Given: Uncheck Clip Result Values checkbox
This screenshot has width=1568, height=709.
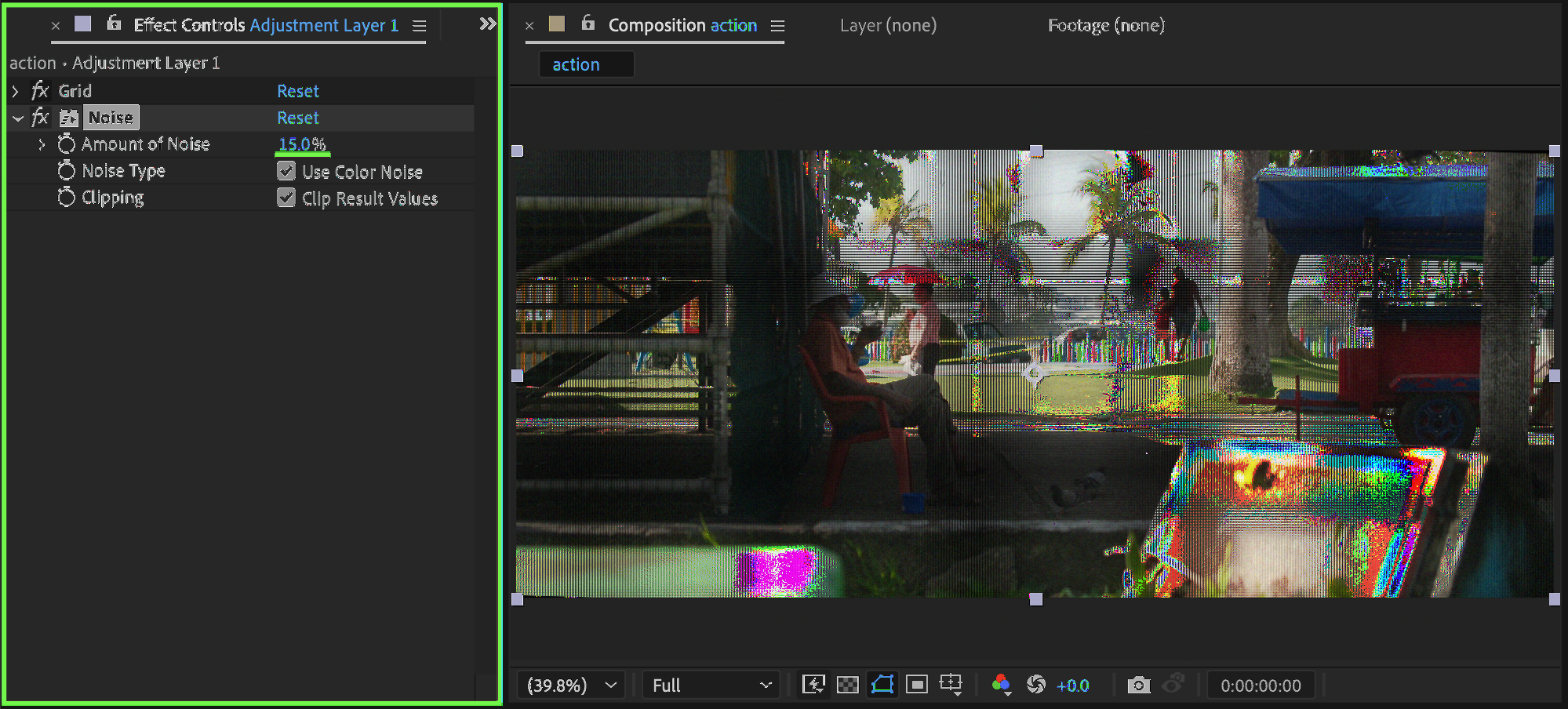Looking at the screenshot, I should click(286, 198).
